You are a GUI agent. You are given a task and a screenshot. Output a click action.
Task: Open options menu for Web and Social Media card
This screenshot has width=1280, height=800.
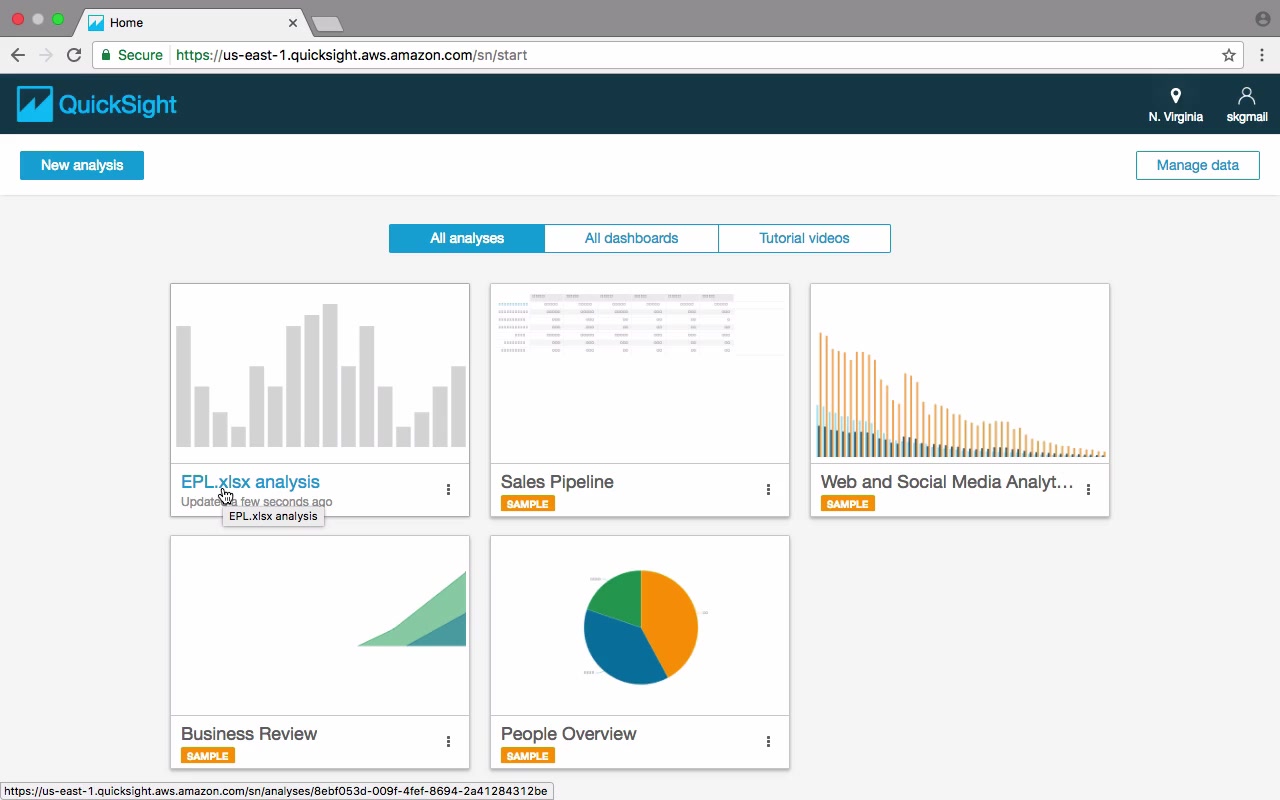click(1088, 489)
